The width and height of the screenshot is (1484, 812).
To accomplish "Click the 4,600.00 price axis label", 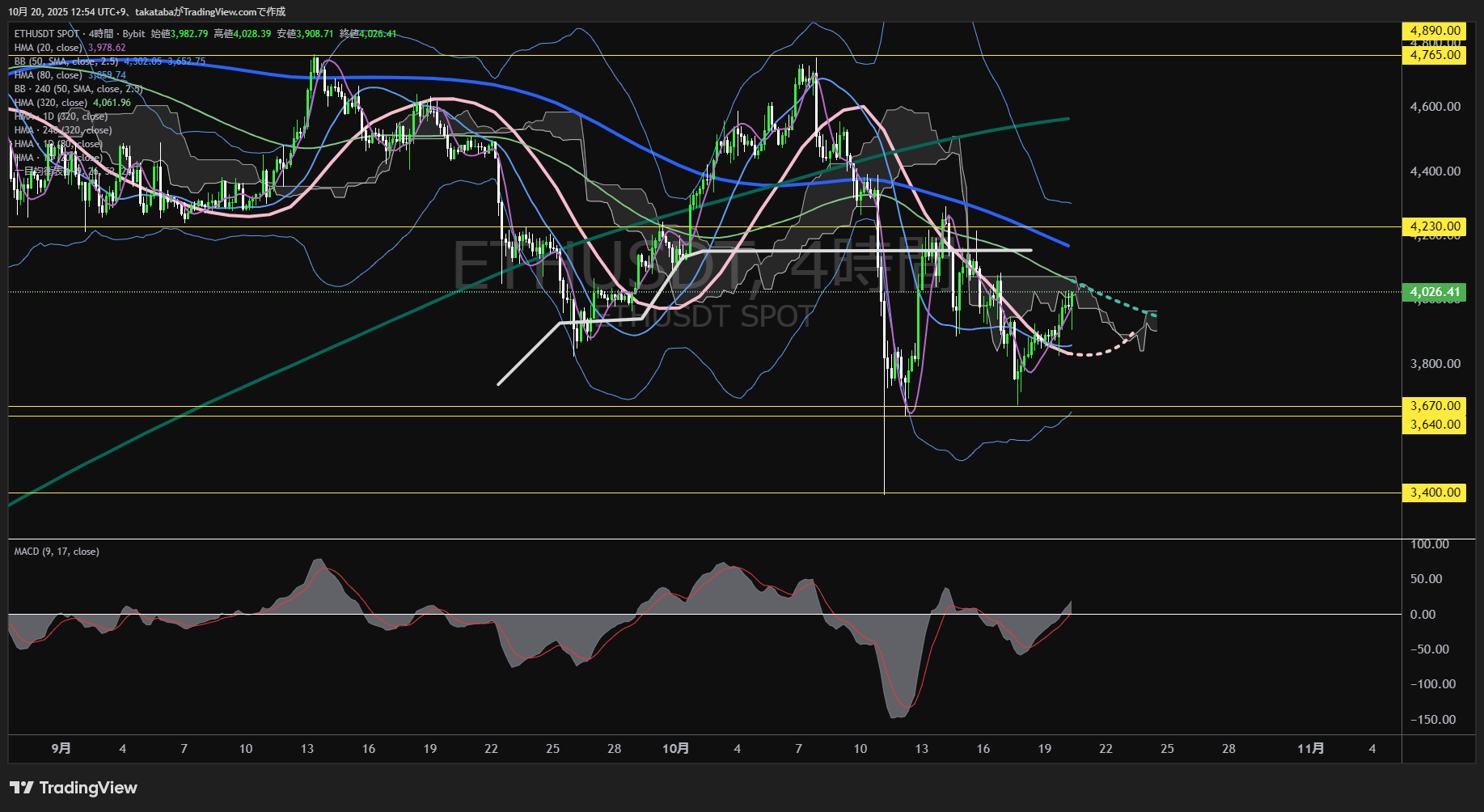I will point(1435,107).
